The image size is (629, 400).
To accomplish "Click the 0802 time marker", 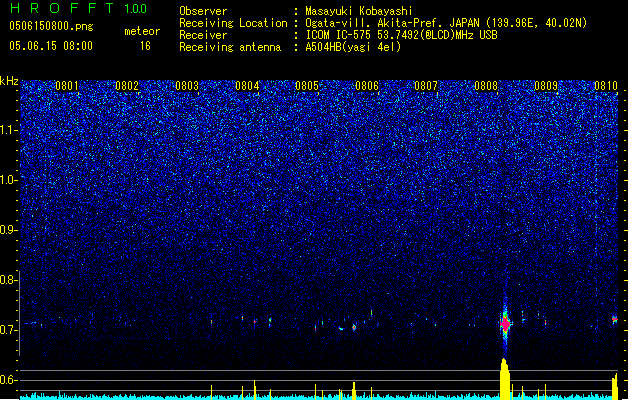I will pos(127,86).
